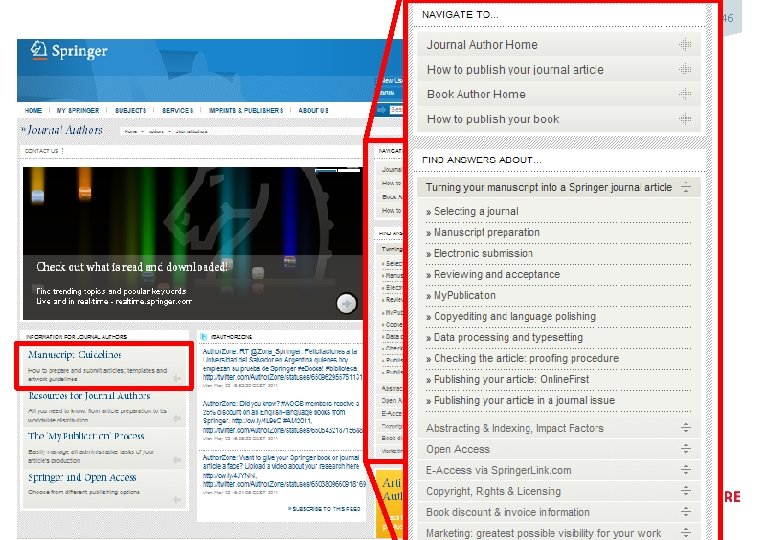Screen dimensions: 780x540
Task: Open Manuscript preparation link
Action: tap(487, 232)
